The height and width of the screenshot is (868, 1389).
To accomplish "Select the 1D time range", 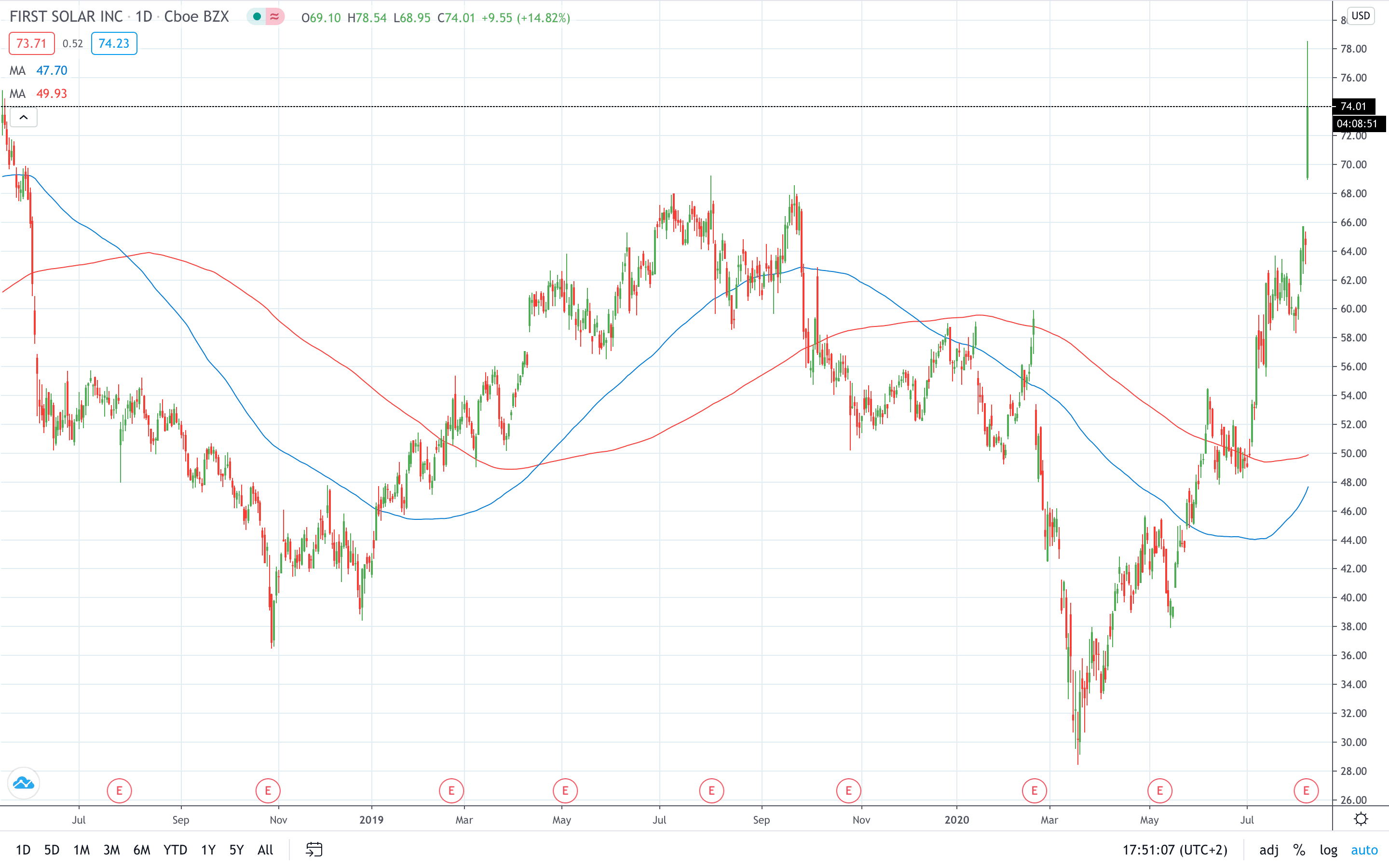I will (x=23, y=850).
